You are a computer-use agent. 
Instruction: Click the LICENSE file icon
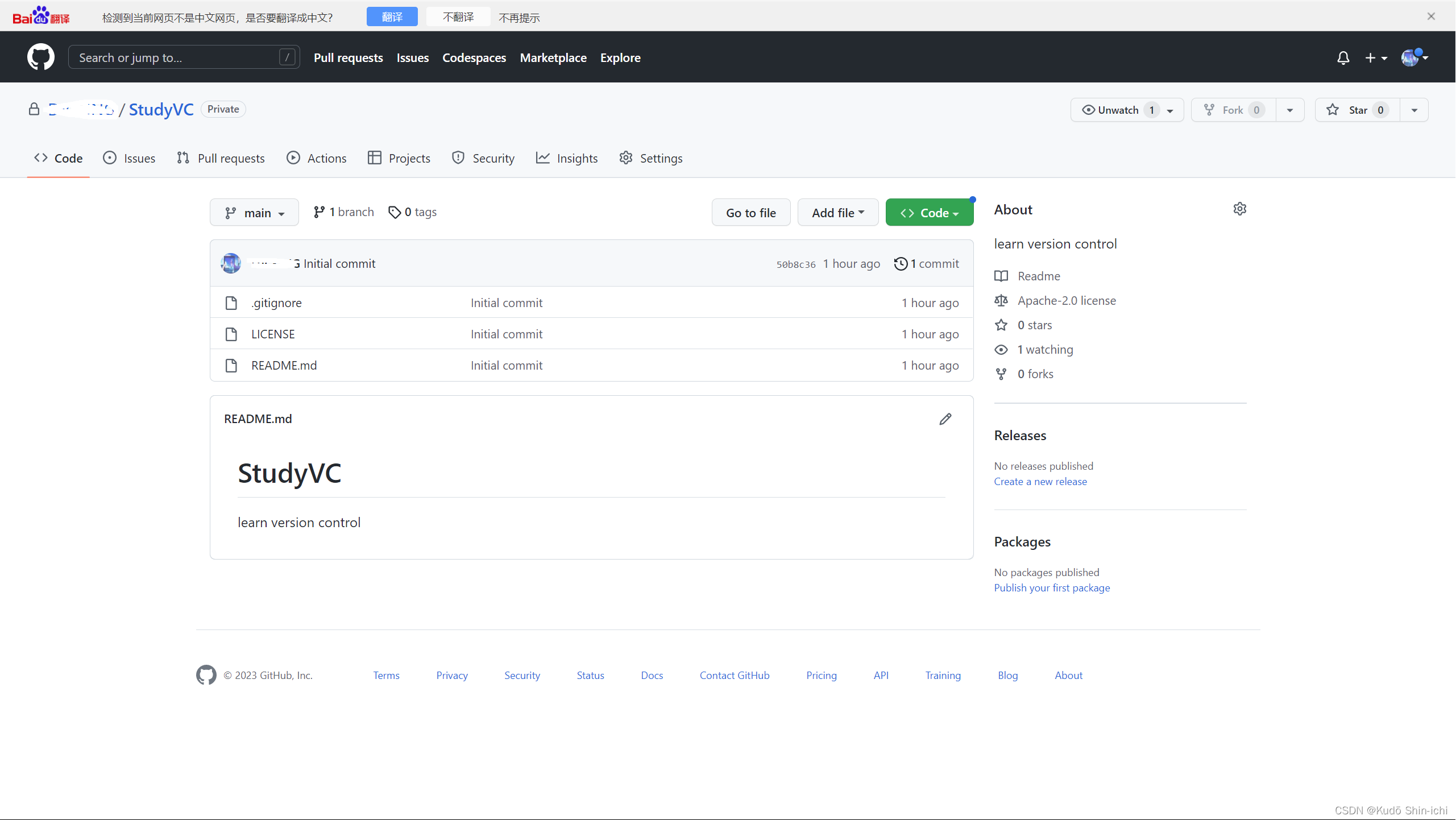click(x=231, y=334)
